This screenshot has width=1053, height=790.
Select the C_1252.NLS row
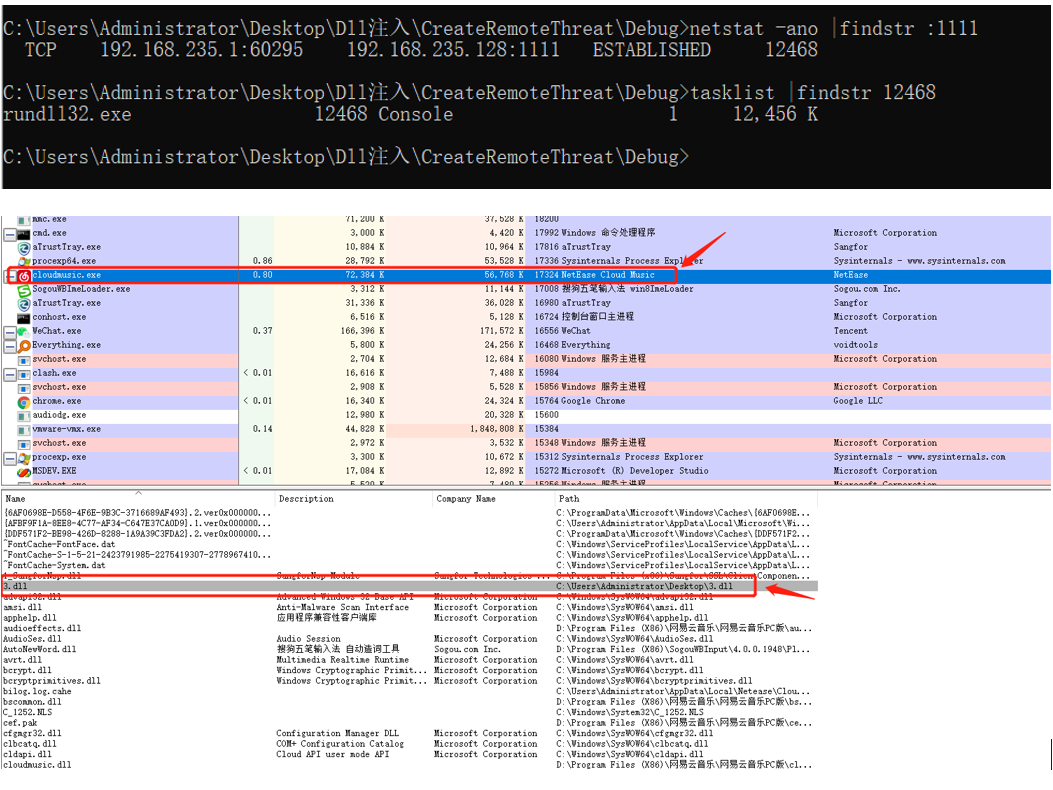409,713
